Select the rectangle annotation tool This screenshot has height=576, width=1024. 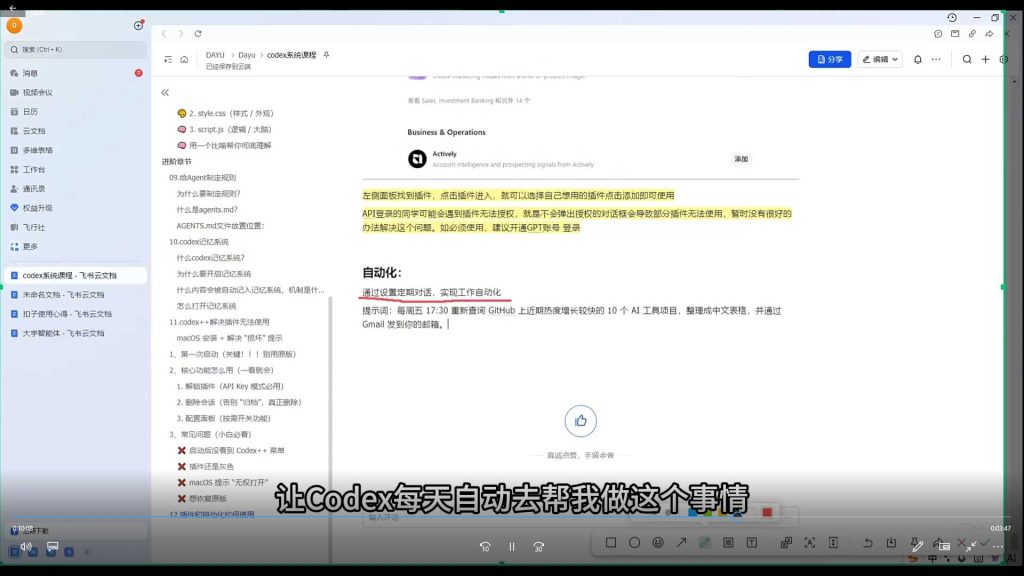click(611, 542)
